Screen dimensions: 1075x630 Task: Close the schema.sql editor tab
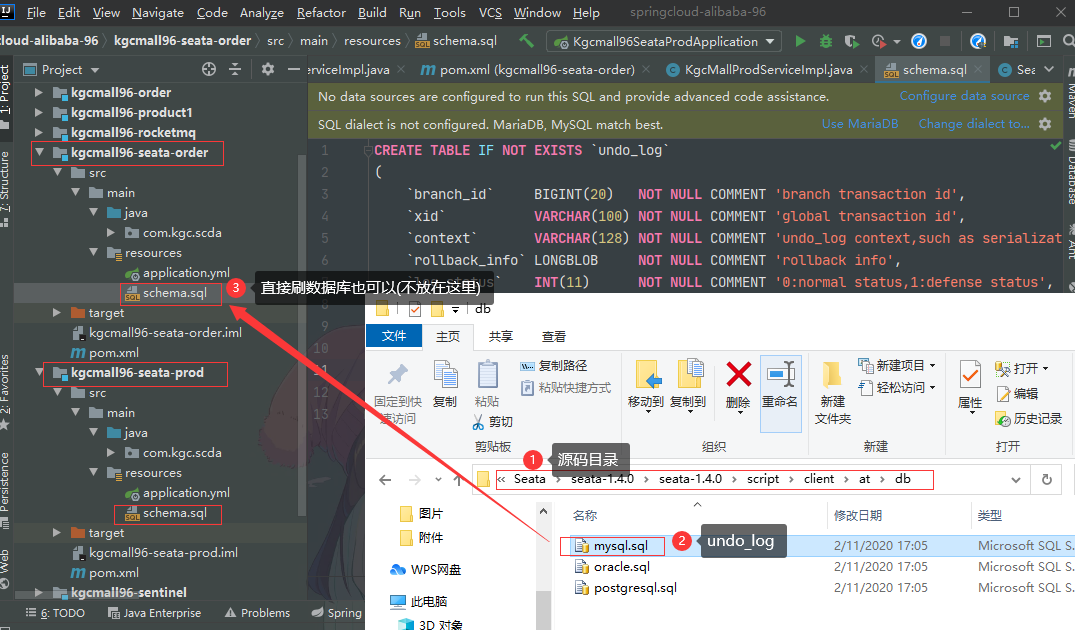(978, 69)
